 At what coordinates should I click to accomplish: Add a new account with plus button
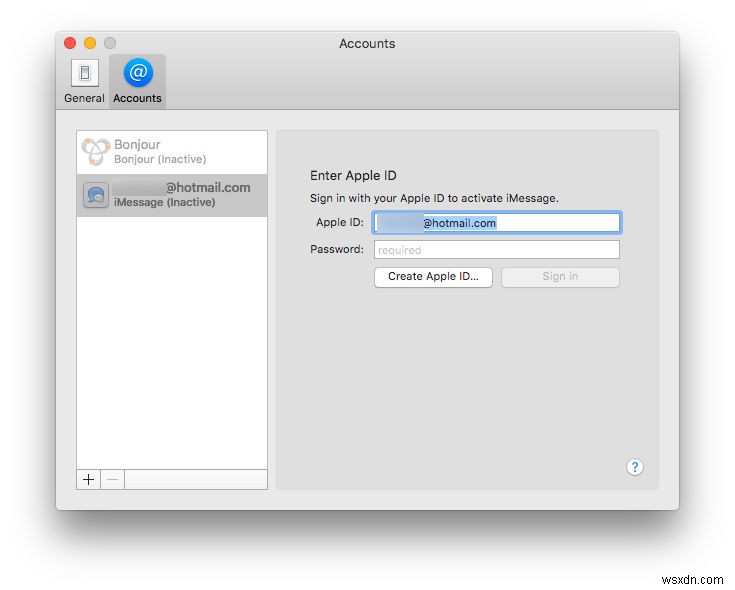point(89,479)
